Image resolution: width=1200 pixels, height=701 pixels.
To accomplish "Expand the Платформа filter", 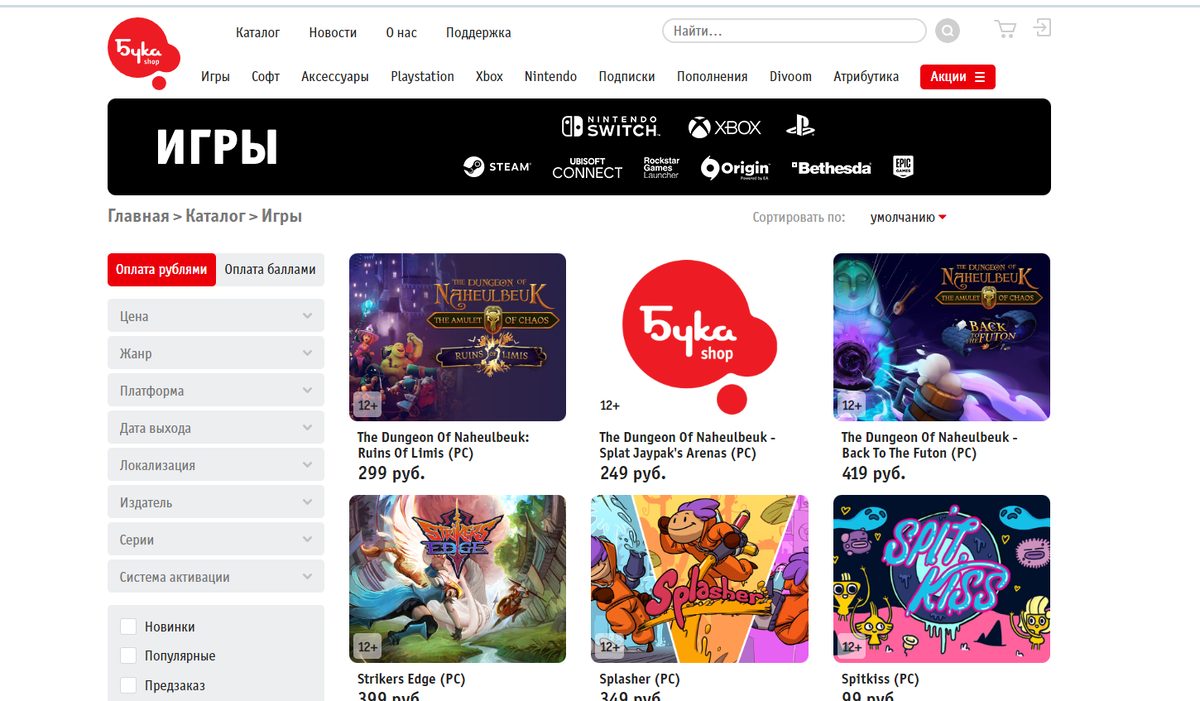I will [x=216, y=390].
